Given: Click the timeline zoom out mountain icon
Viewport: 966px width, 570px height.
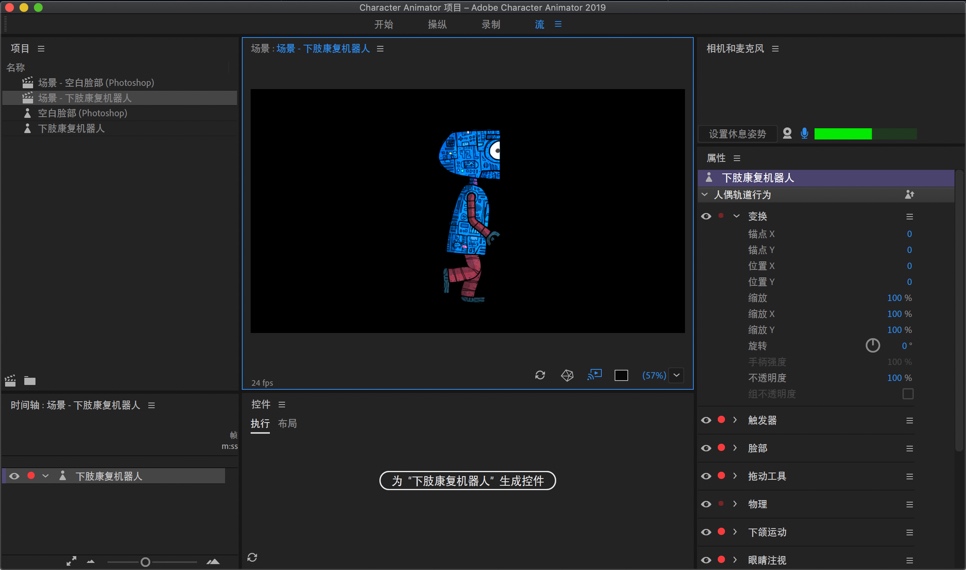Looking at the screenshot, I should pos(91,561).
